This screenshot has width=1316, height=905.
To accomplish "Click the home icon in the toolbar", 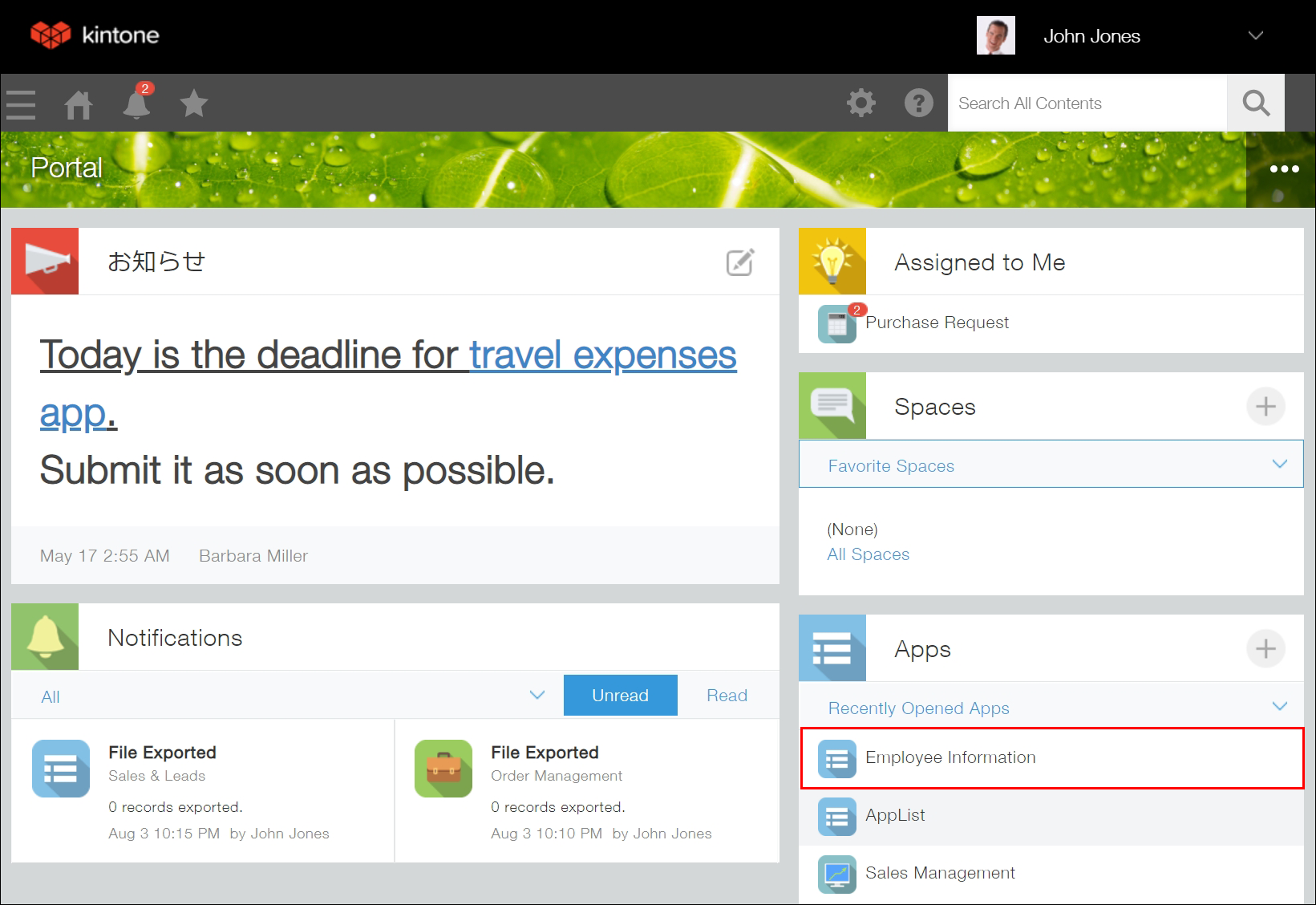I will [78, 104].
